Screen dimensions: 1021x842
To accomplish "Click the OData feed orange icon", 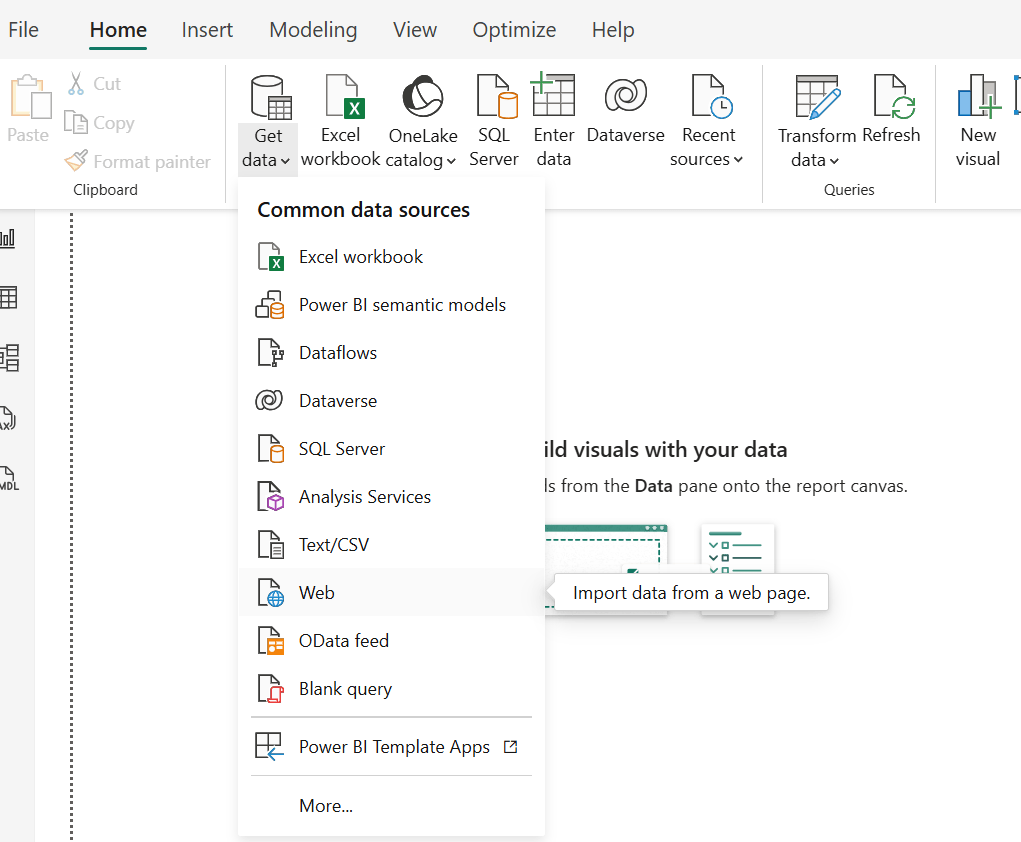I will (270, 641).
